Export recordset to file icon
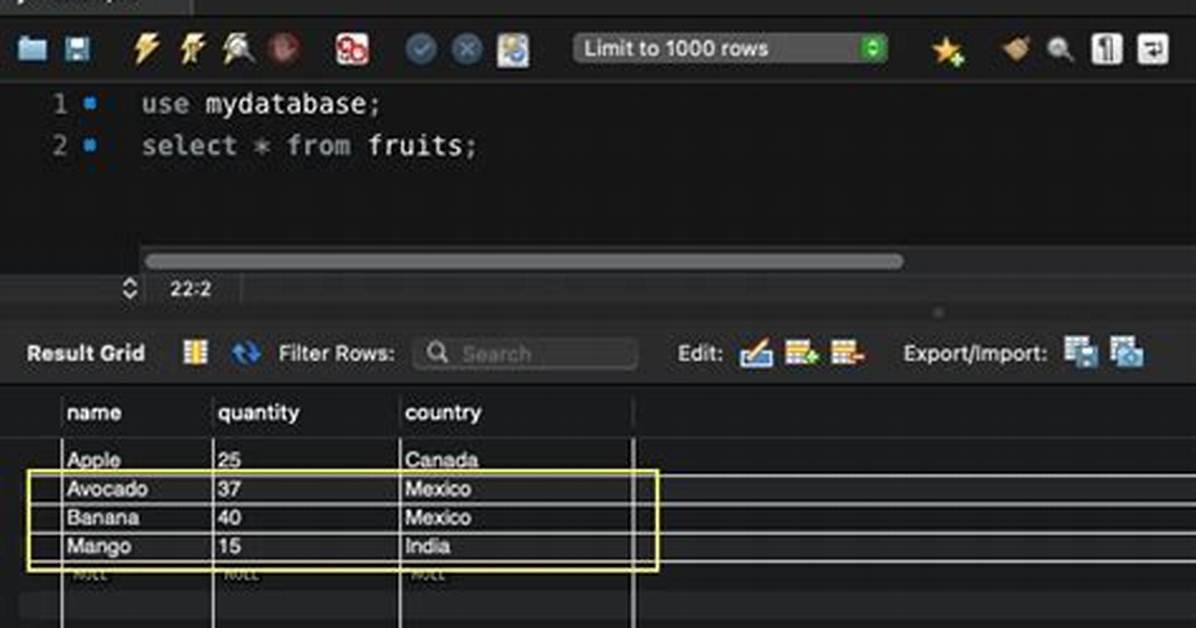1196x628 pixels. (x=1081, y=353)
